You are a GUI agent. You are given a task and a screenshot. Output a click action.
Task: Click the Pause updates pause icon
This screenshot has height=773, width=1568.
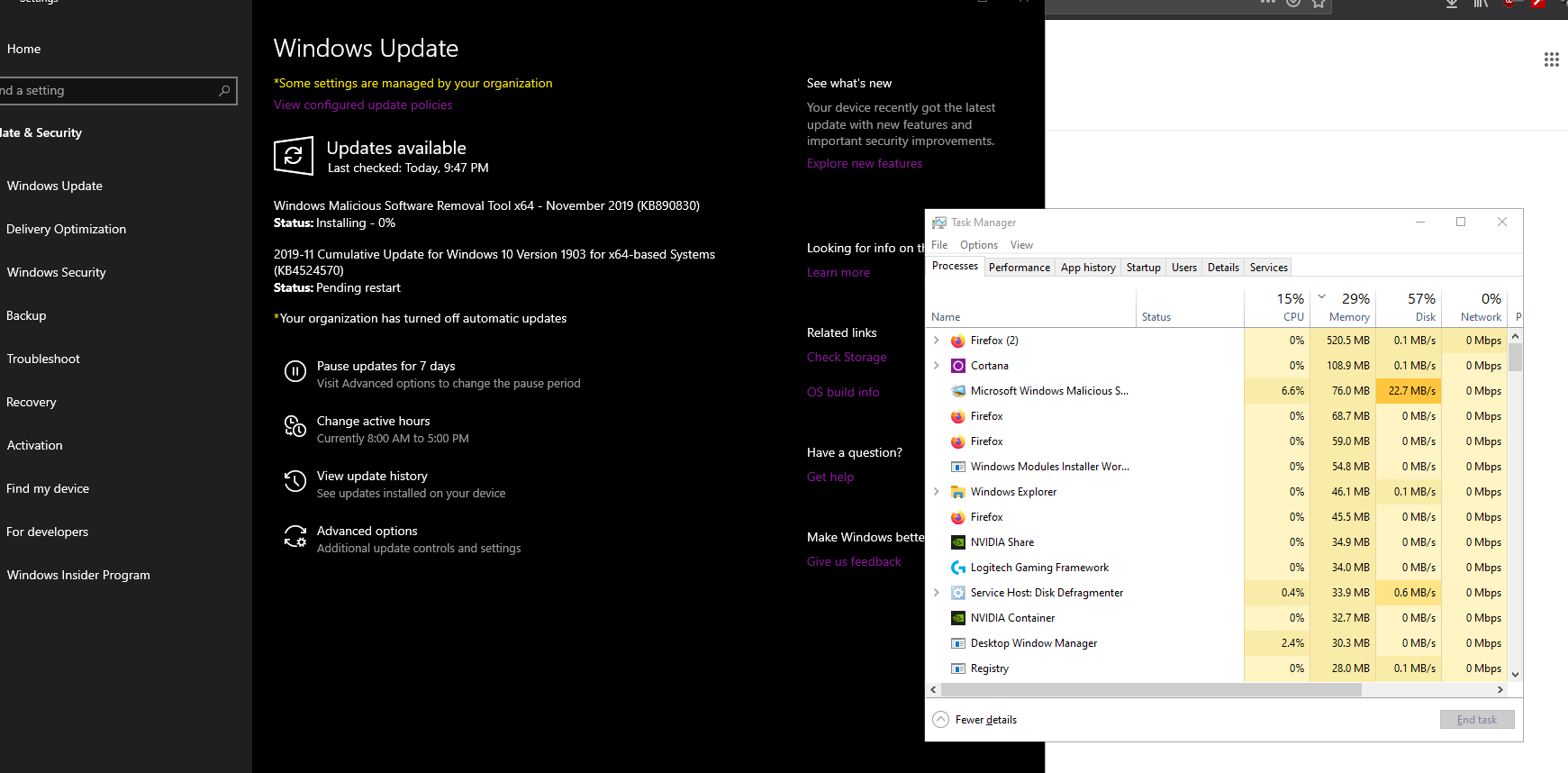tap(295, 371)
